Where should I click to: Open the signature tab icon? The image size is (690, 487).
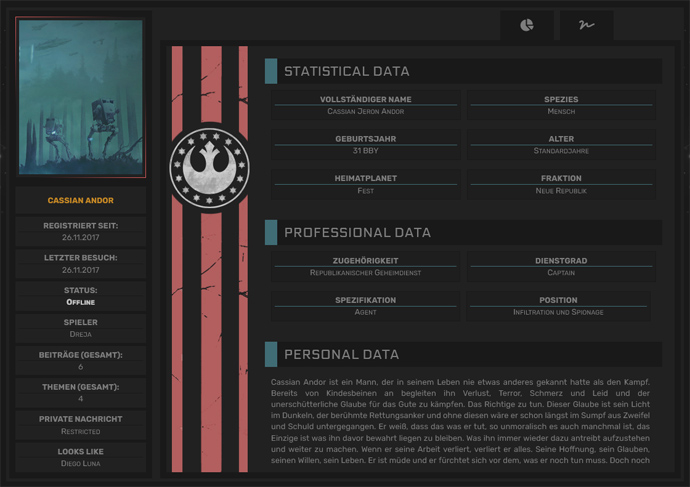click(x=585, y=25)
